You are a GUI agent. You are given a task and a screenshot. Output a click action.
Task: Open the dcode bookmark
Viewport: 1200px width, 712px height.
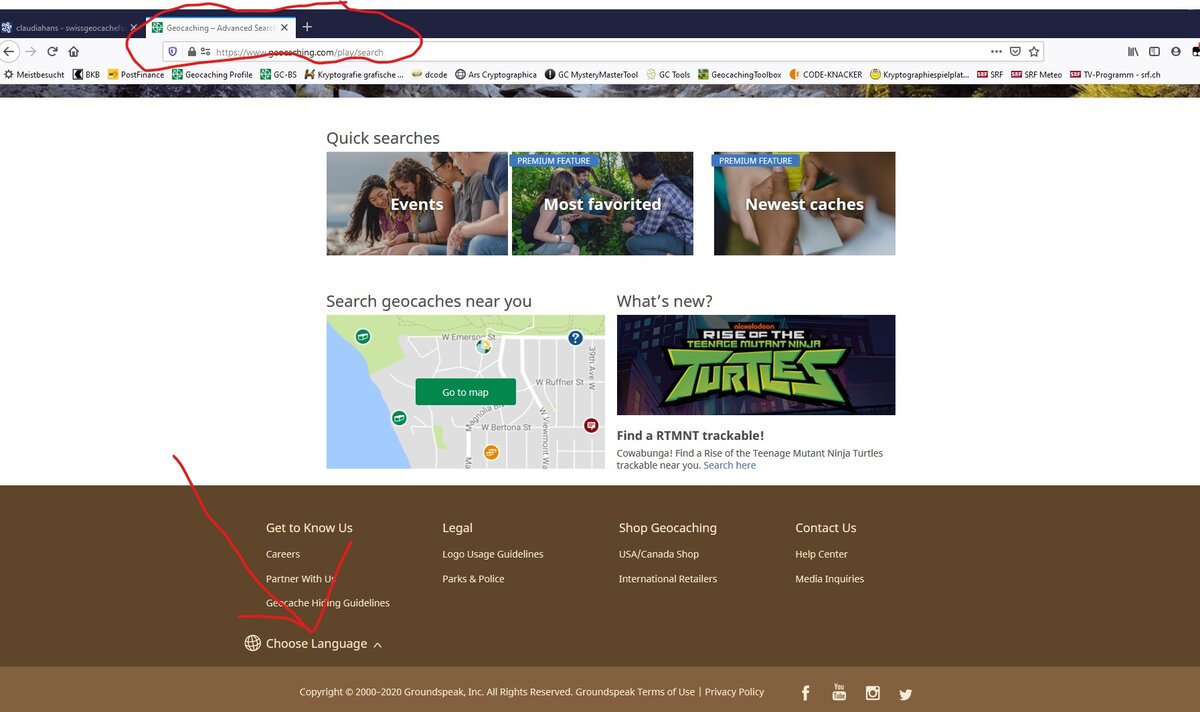pyautogui.click(x=430, y=74)
